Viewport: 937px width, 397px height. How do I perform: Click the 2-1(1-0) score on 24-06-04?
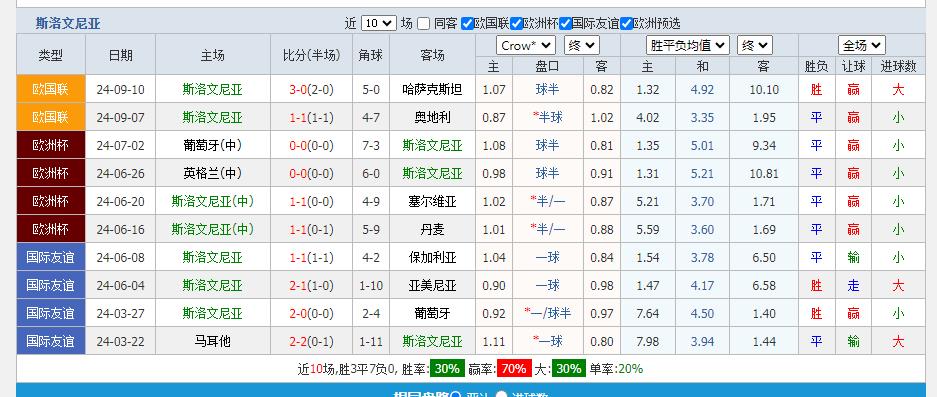[311, 286]
